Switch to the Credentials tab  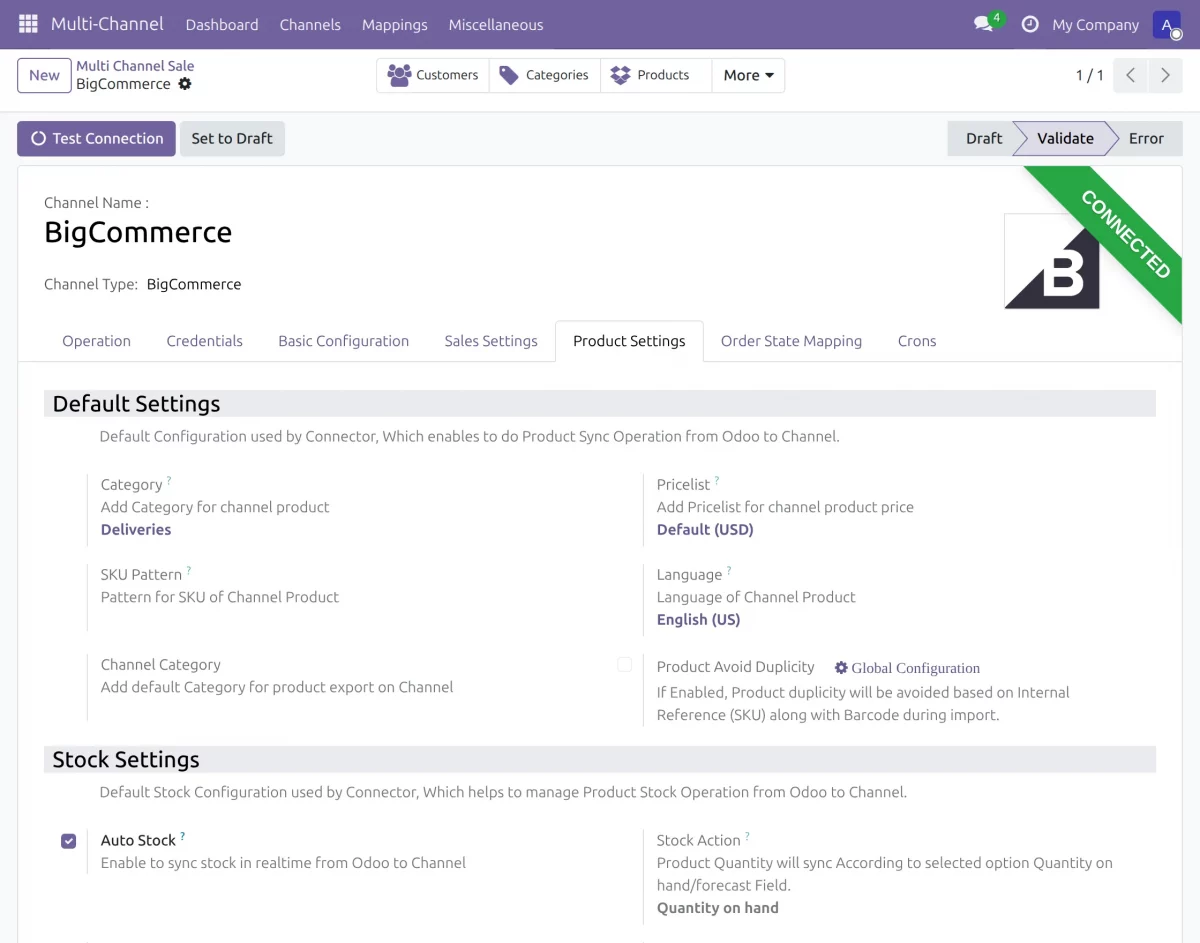point(204,341)
